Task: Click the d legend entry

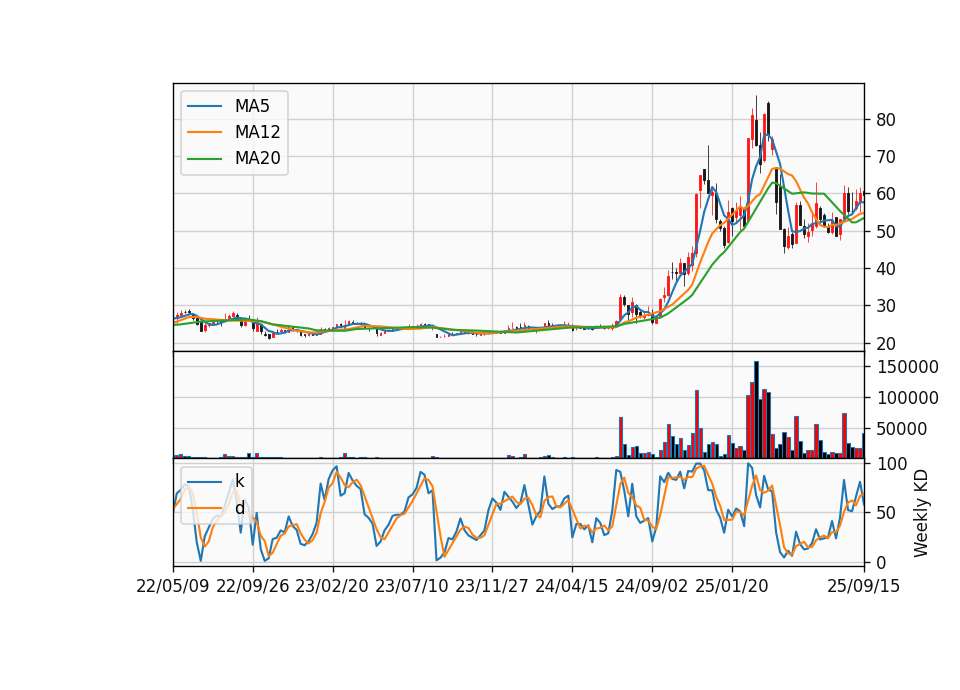Action: coord(216,508)
